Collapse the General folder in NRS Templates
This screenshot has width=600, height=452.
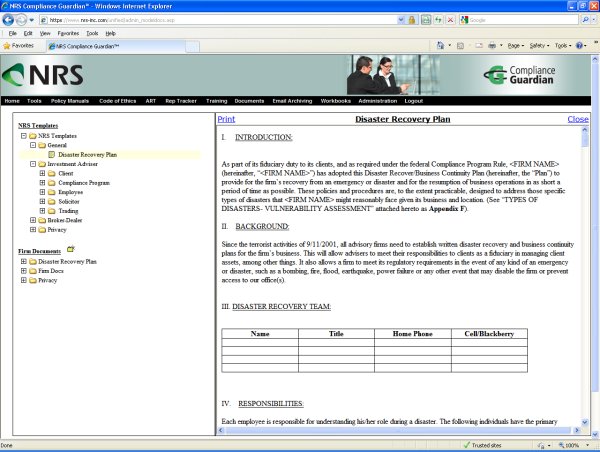click(x=33, y=145)
